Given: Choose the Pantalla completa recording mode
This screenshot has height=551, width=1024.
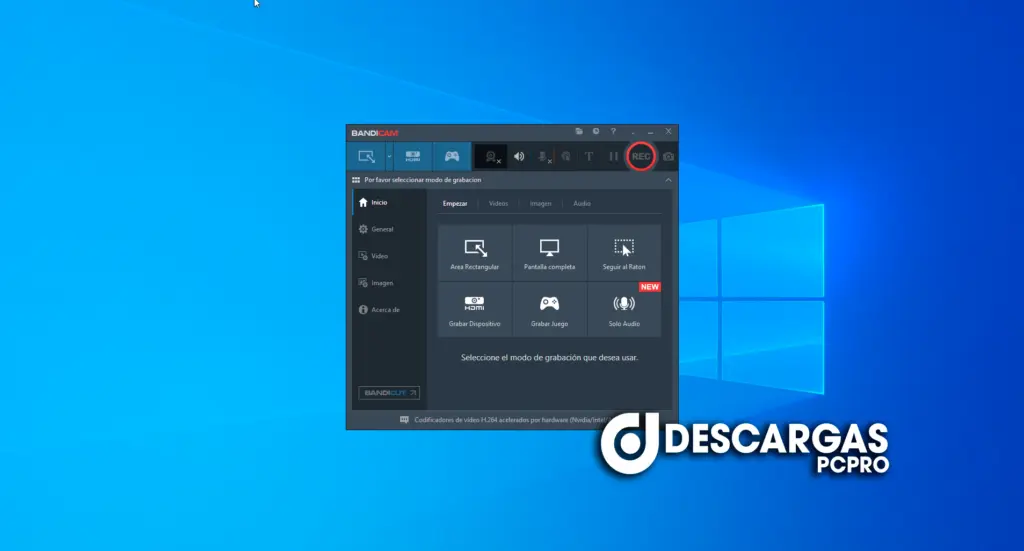Looking at the screenshot, I should (549, 253).
